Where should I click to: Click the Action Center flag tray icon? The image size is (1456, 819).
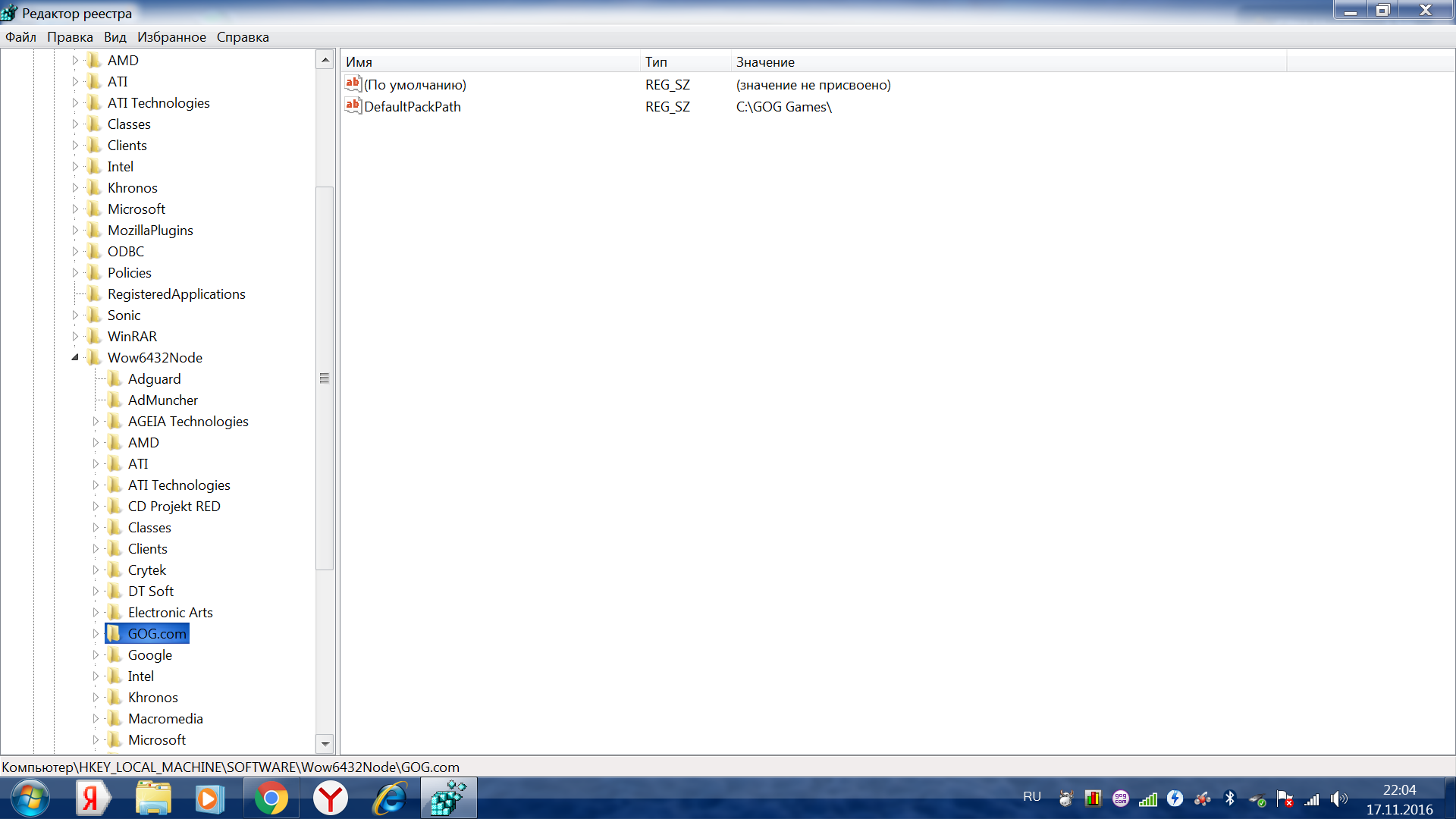tap(1285, 798)
